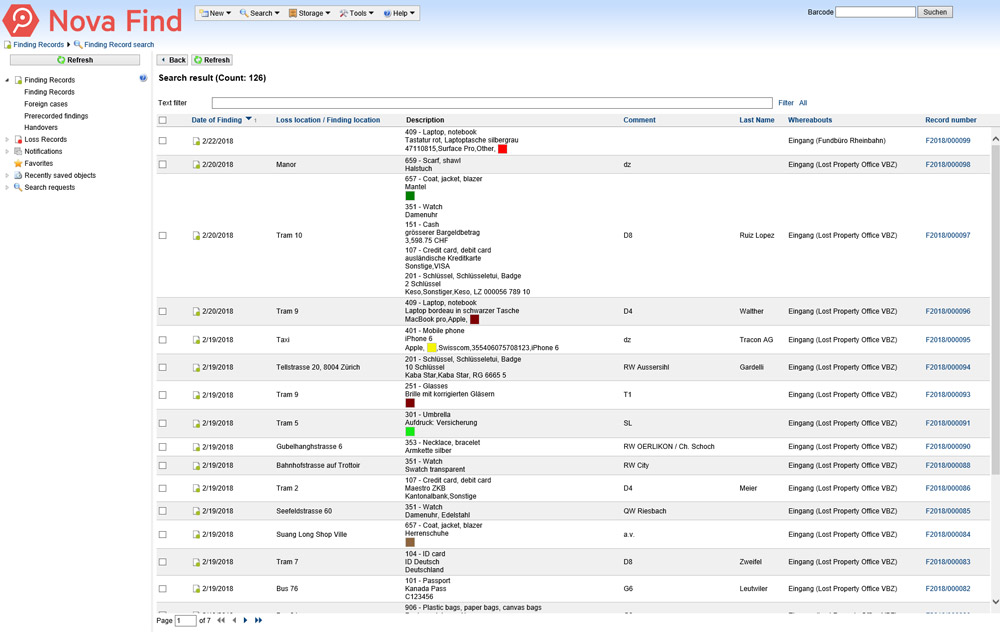1000x641 pixels.
Task: Click the Favorites star icon
Action: point(18,163)
